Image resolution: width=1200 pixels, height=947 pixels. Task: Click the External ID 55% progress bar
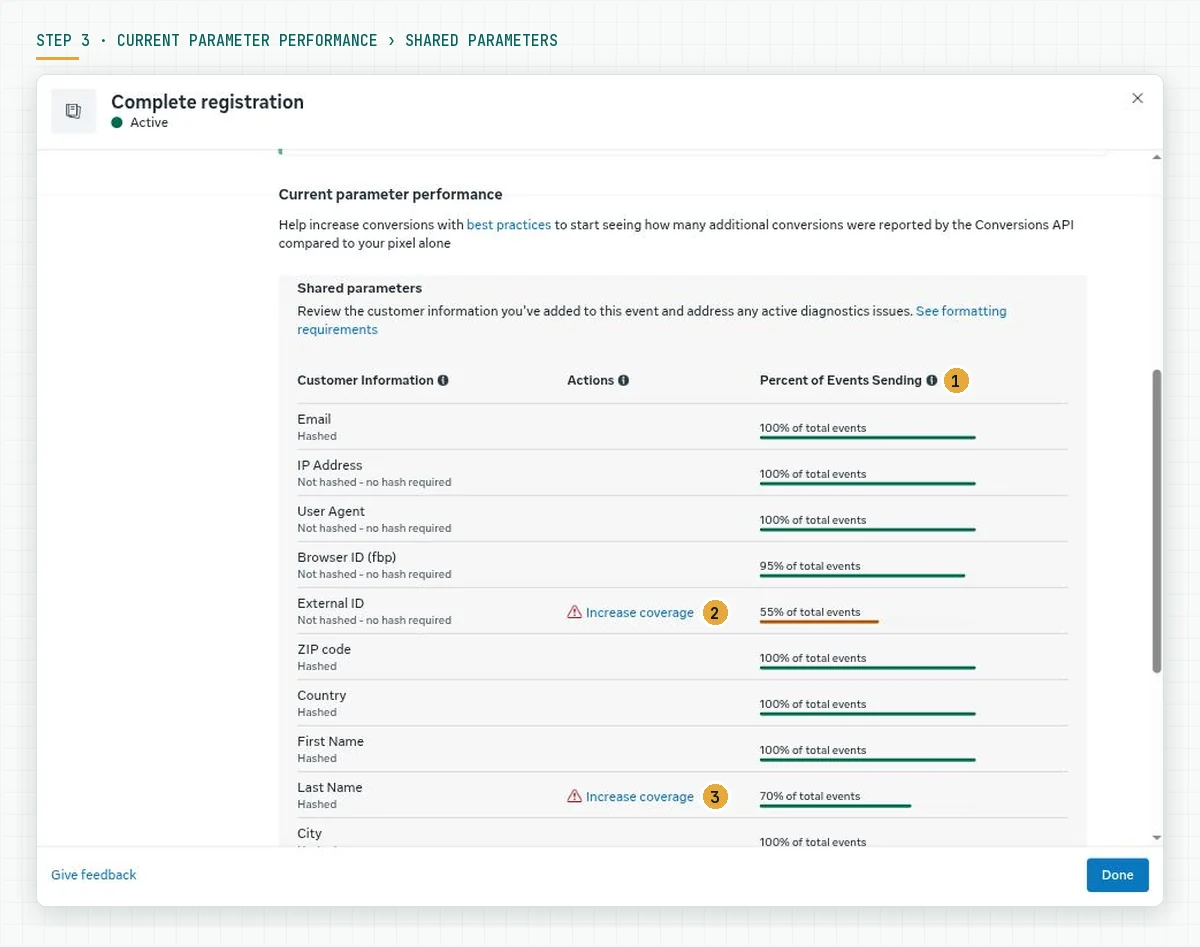pos(819,621)
